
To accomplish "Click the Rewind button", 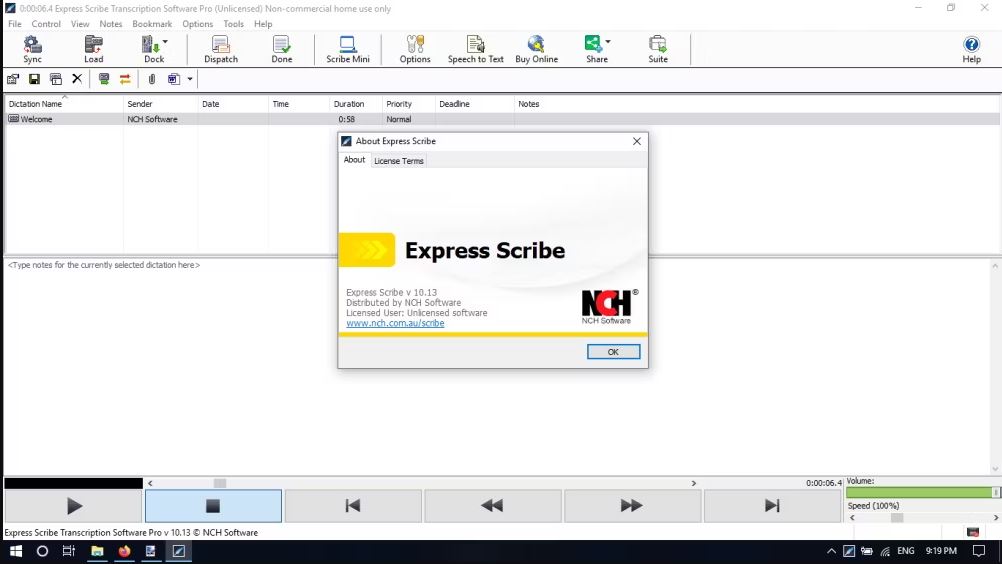I will pyautogui.click(x=493, y=506).
